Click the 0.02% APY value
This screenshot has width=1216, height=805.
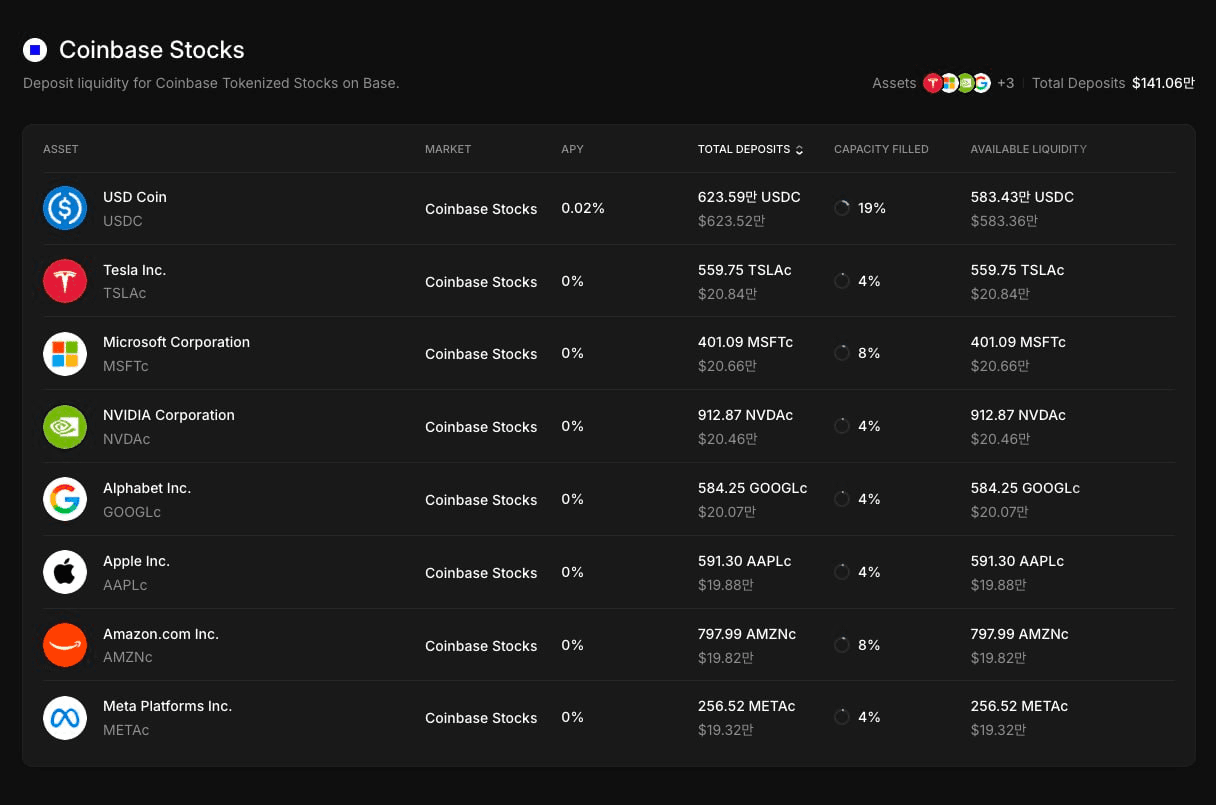pyautogui.click(x=583, y=208)
